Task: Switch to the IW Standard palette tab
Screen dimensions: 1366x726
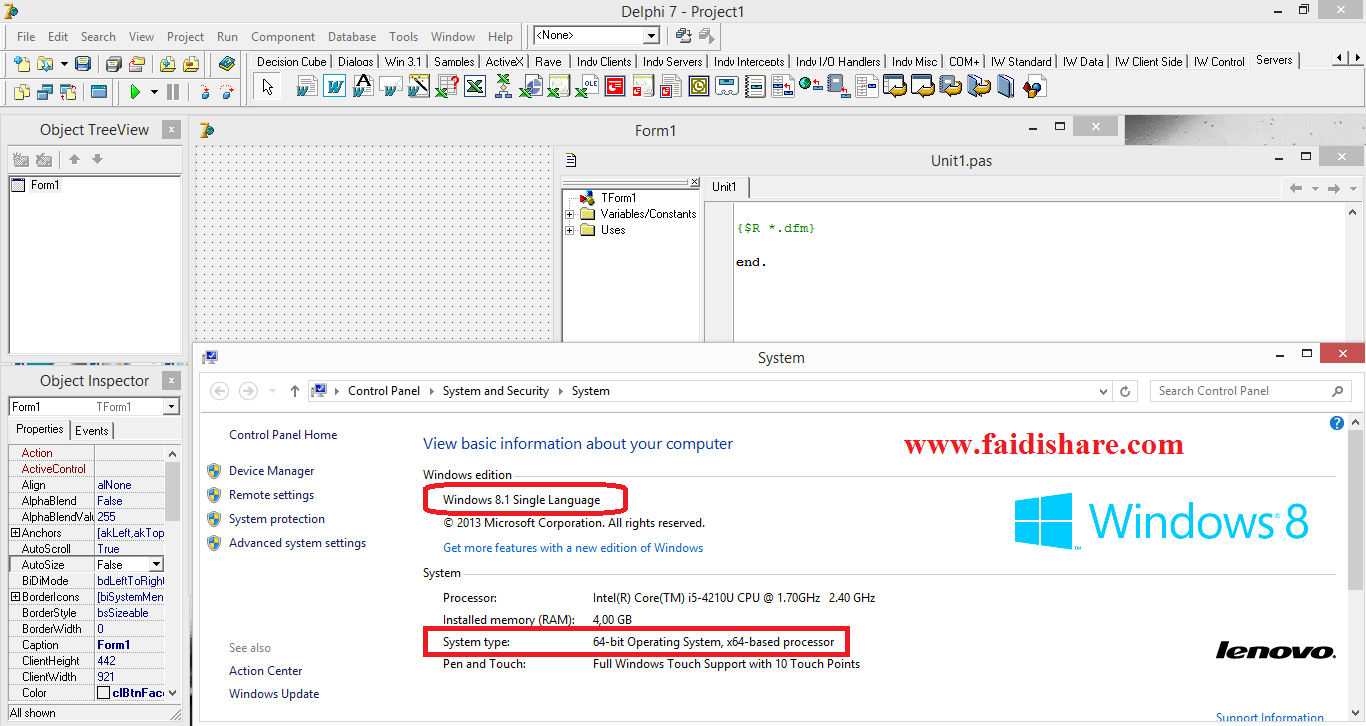Action: pos(1021,61)
